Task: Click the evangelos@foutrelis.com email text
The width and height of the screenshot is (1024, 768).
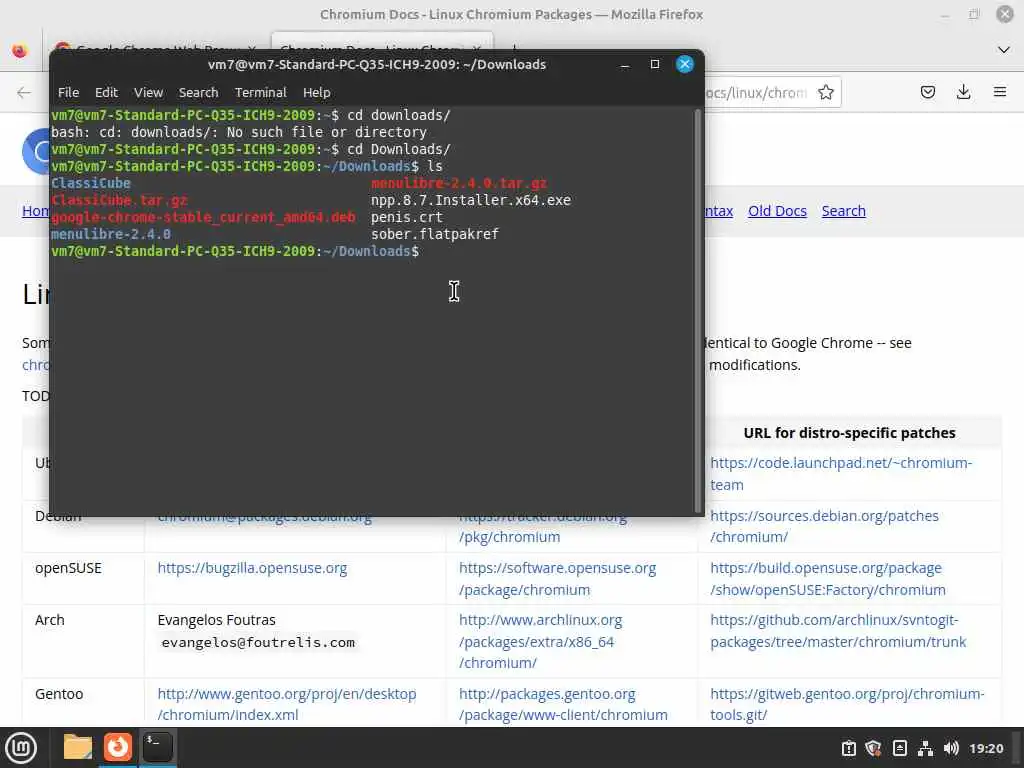Action: pos(258,643)
